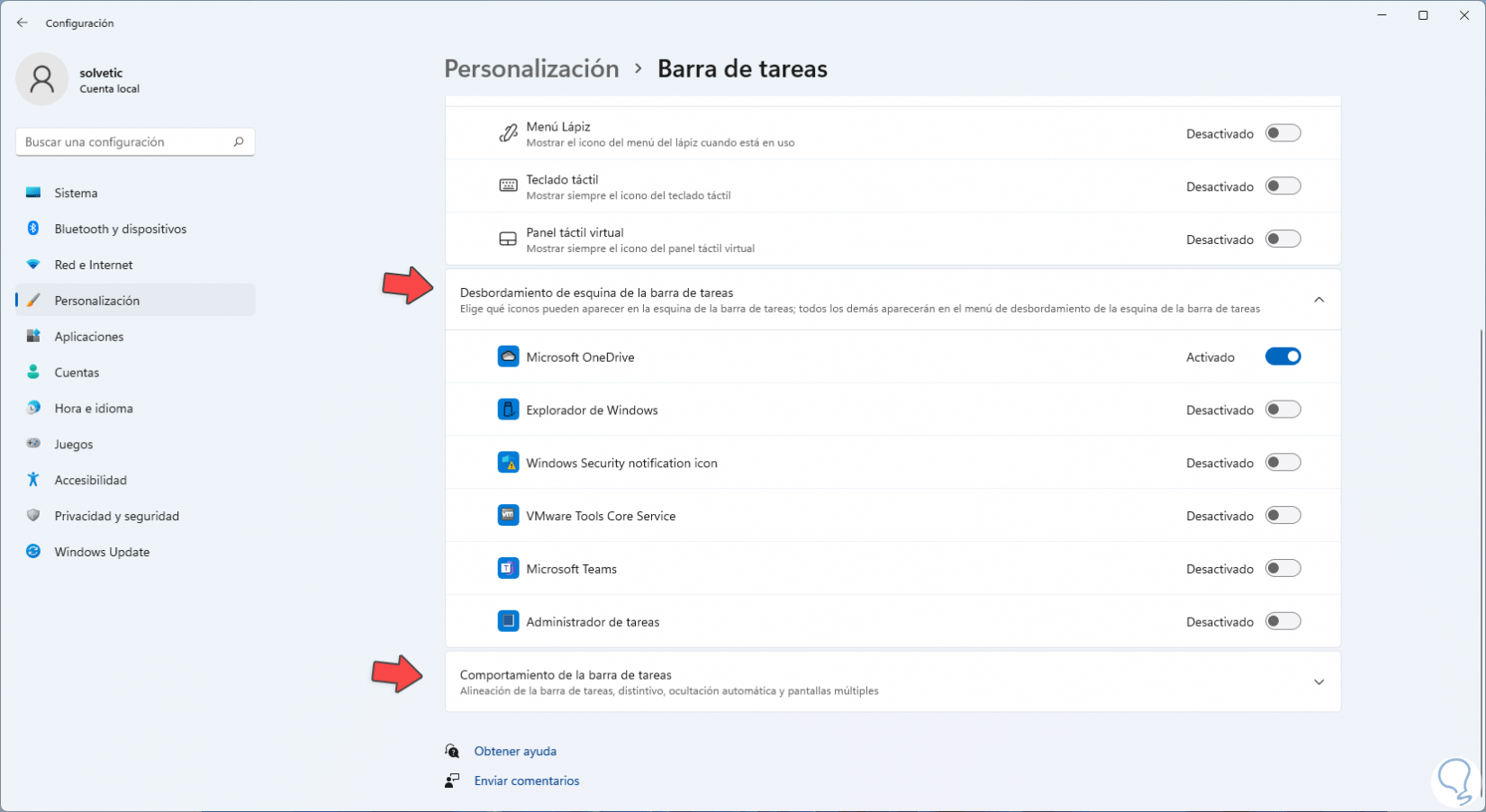Screen dimensions: 1486x812
Task: Expand Comportamiento de la barra de tareas
Action: (1318, 682)
